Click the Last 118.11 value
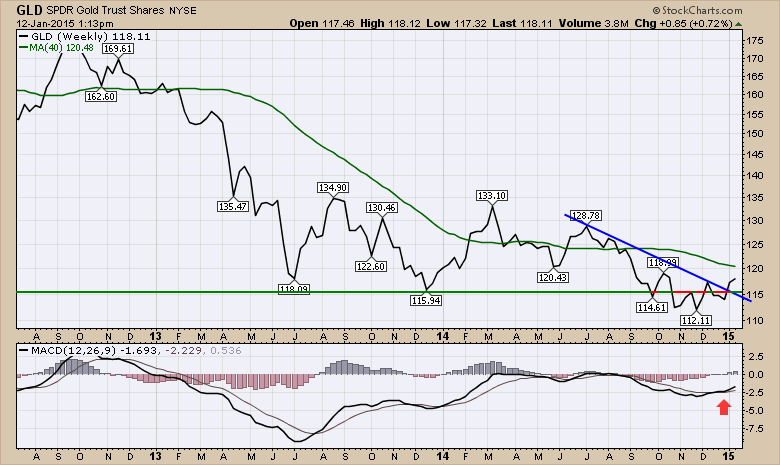780x465 pixels. click(x=522, y=23)
